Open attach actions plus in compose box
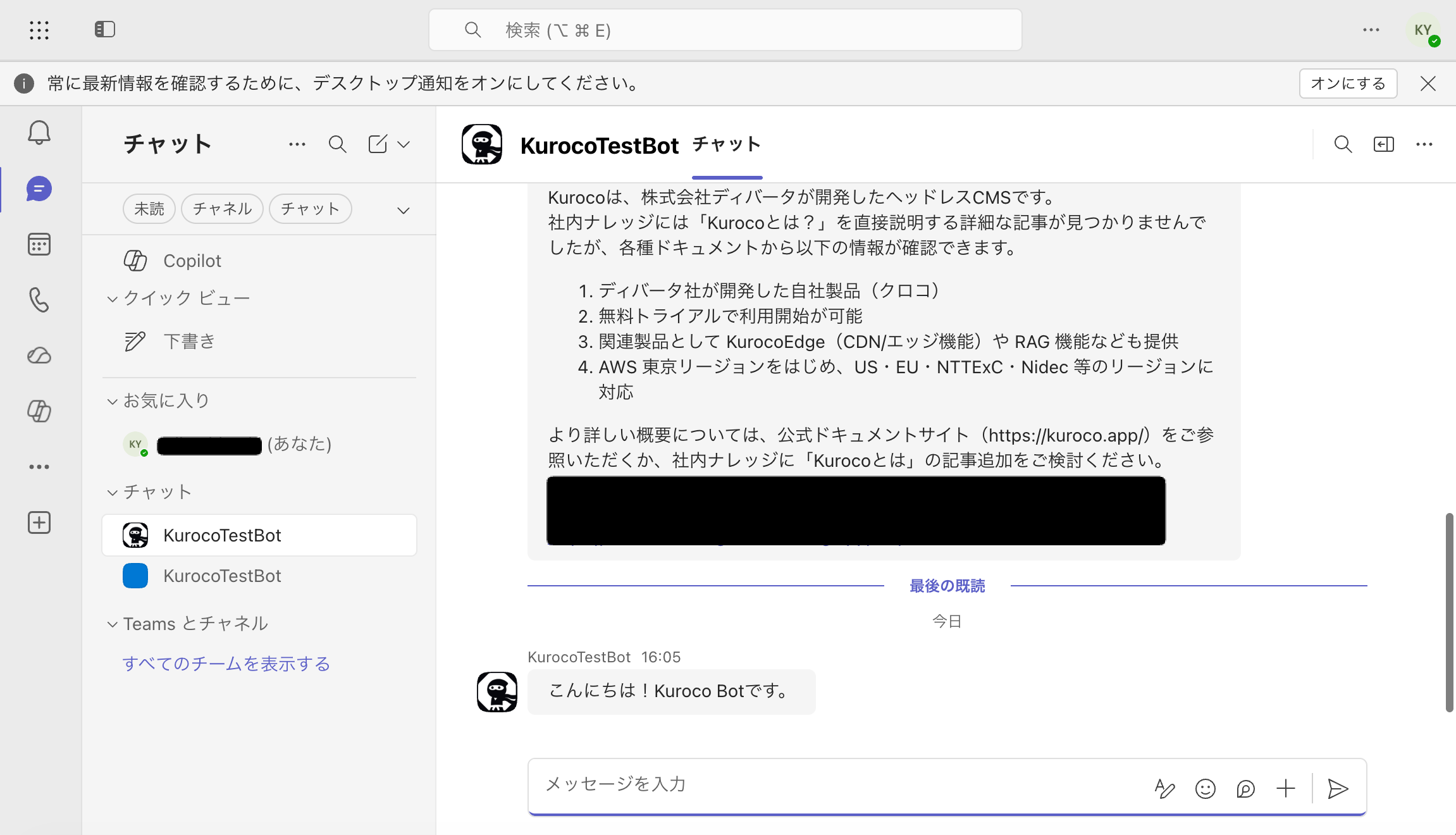The width and height of the screenshot is (1456, 835). click(1286, 788)
